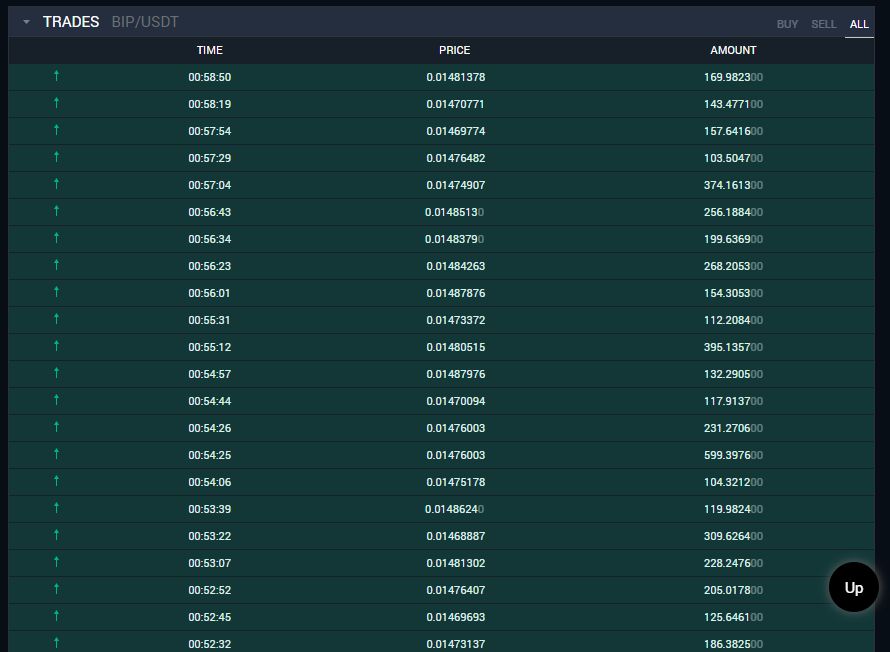Click the up arrow for 00:55:31 trade

[56, 319]
